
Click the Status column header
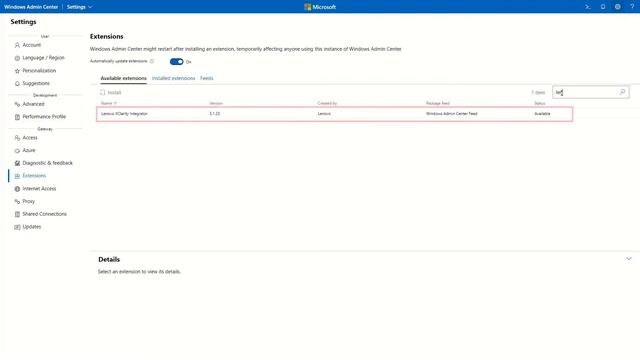tap(540, 103)
